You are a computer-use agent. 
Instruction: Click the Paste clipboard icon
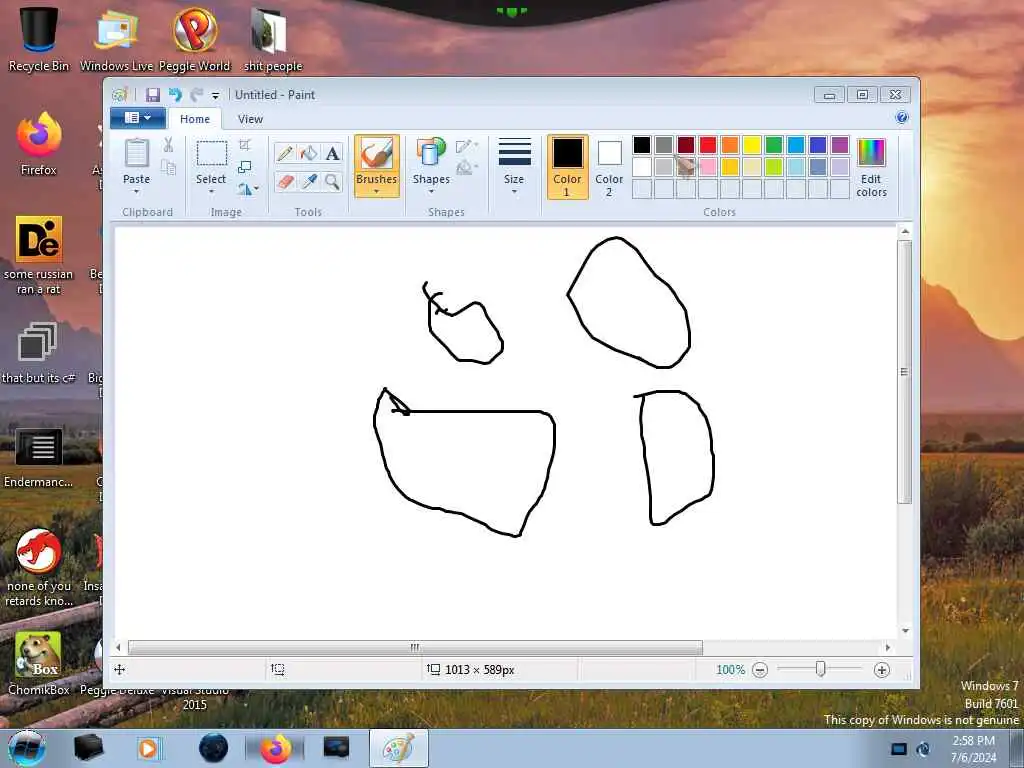136,153
